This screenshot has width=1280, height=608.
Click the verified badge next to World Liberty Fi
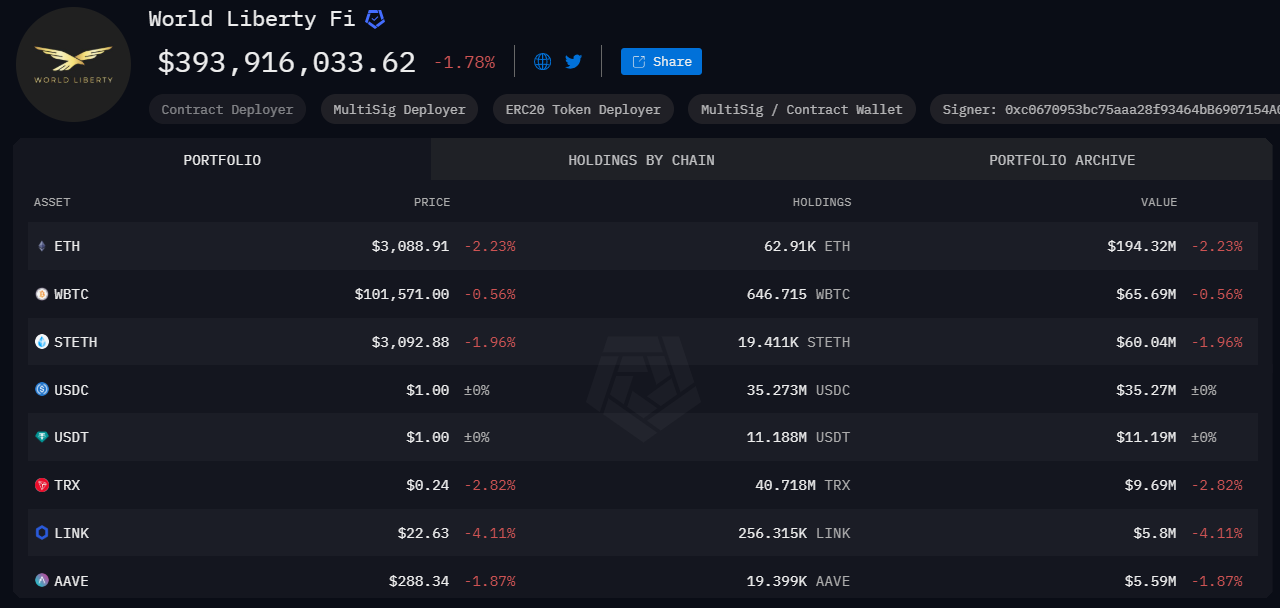click(374, 18)
